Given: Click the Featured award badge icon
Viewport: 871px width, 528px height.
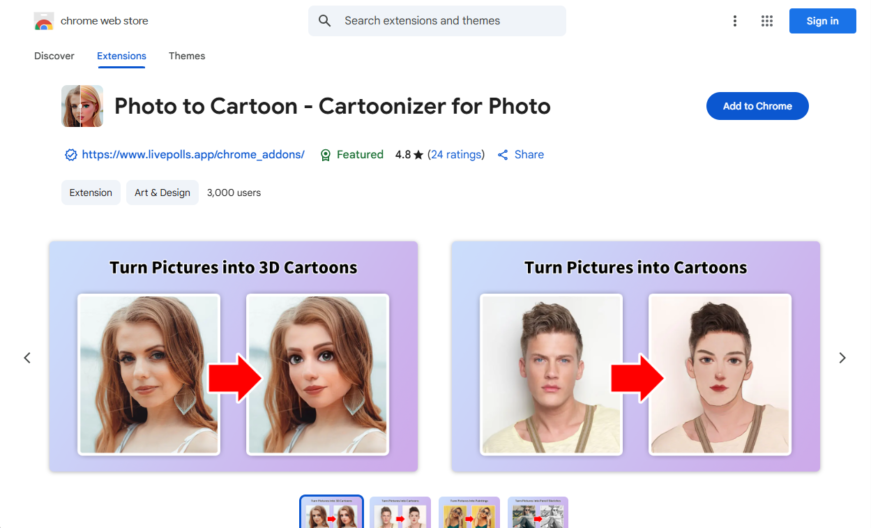Looking at the screenshot, I should click(x=326, y=155).
